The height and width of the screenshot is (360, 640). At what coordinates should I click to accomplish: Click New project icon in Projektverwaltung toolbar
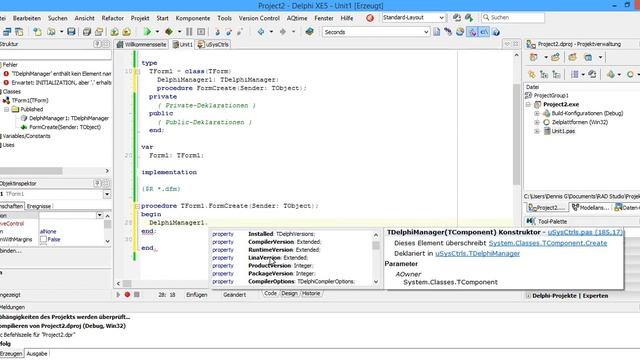534,58
